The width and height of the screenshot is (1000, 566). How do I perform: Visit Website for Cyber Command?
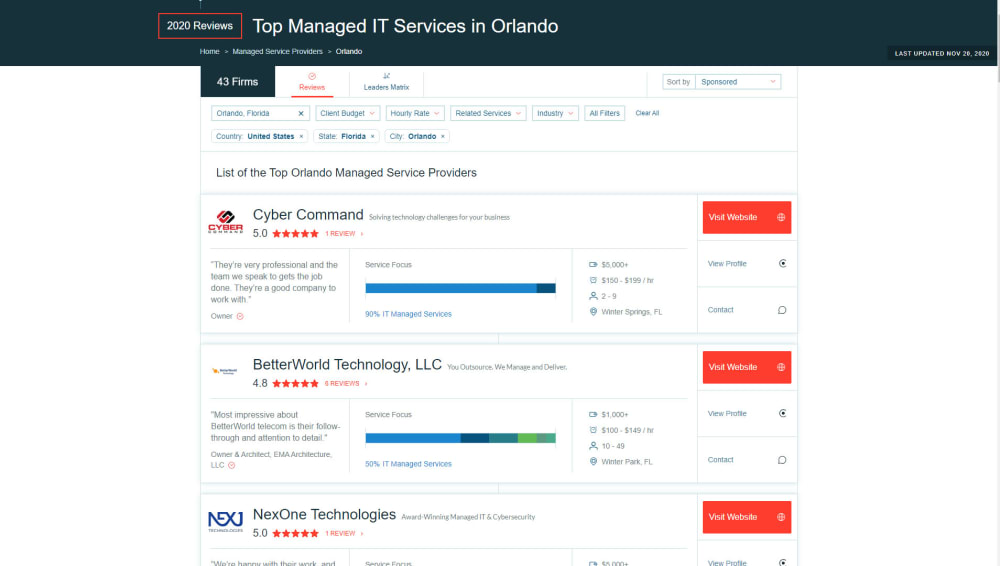(x=747, y=218)
